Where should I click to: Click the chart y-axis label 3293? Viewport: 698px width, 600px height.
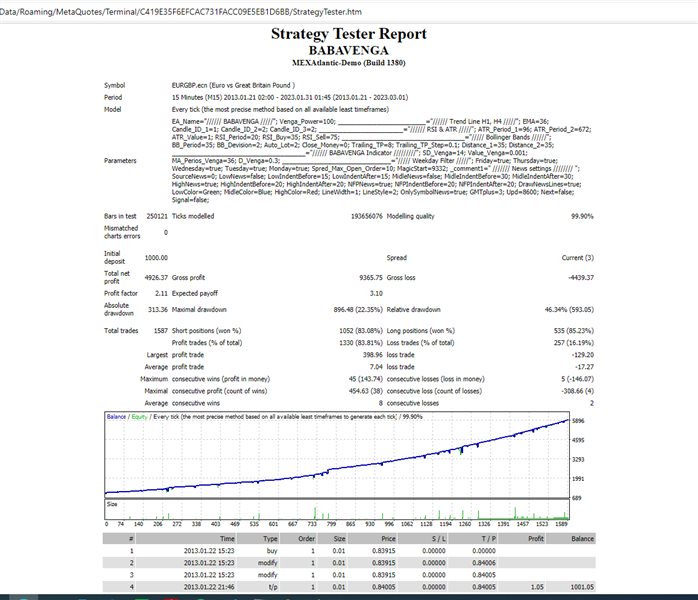pyautogui.click(x=578, y=459)
